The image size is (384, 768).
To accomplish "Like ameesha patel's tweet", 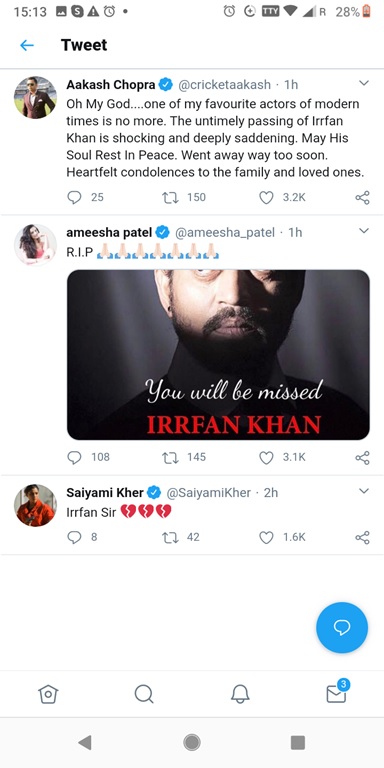I will (266, 457).
